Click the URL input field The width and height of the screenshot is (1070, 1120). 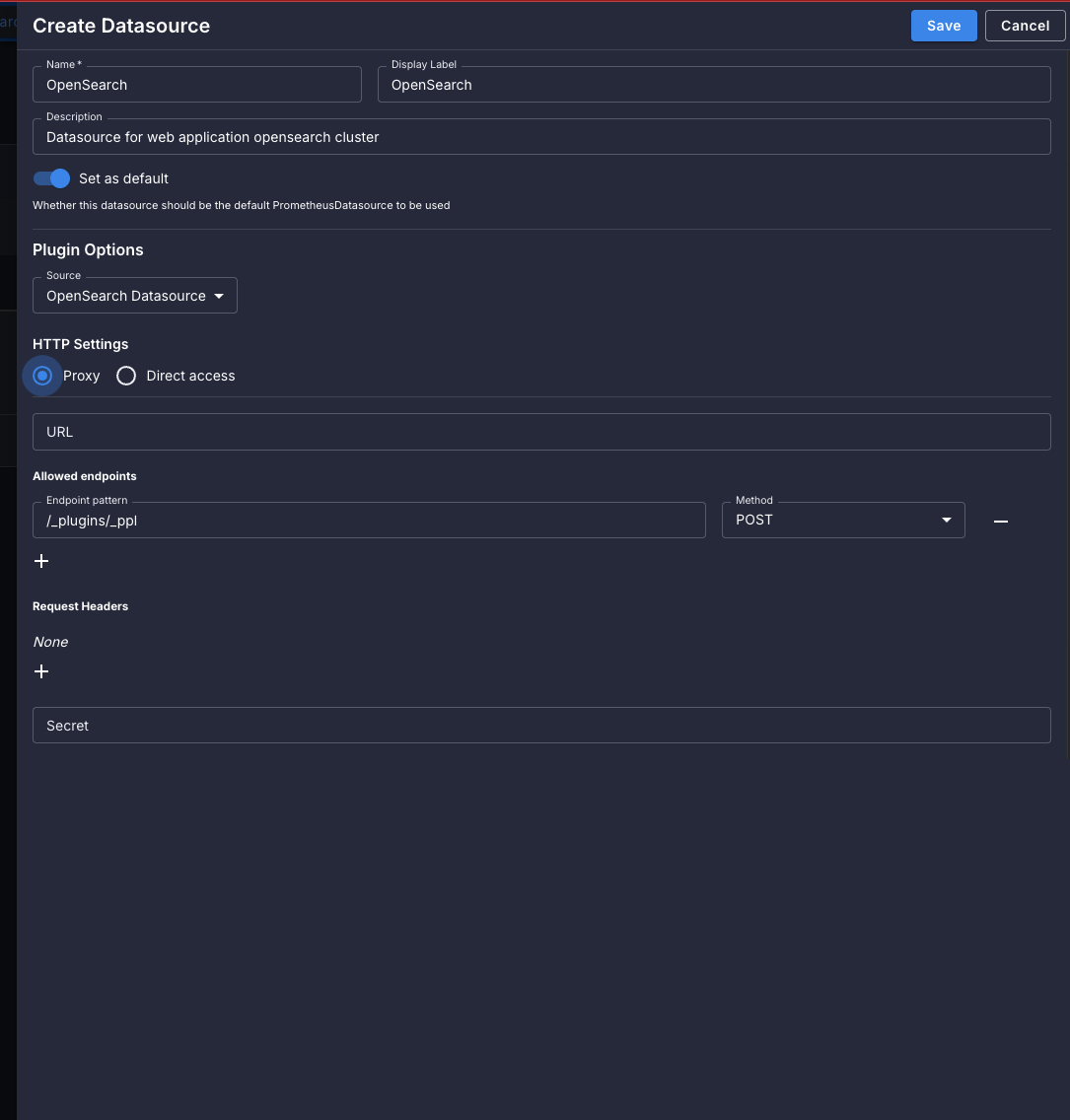(x=541, y=432)
